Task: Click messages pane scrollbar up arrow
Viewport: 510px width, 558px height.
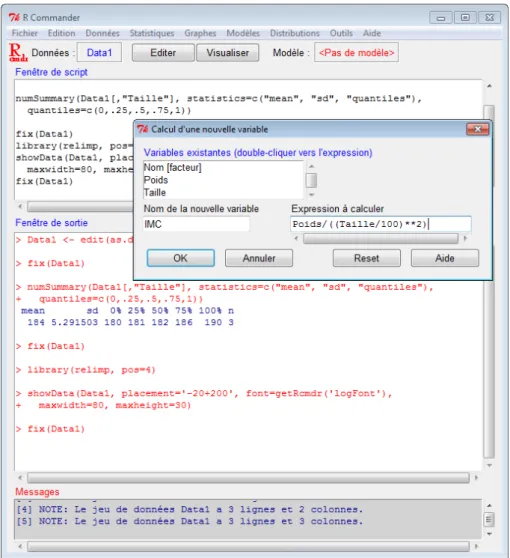Action: tap(489, 505)
